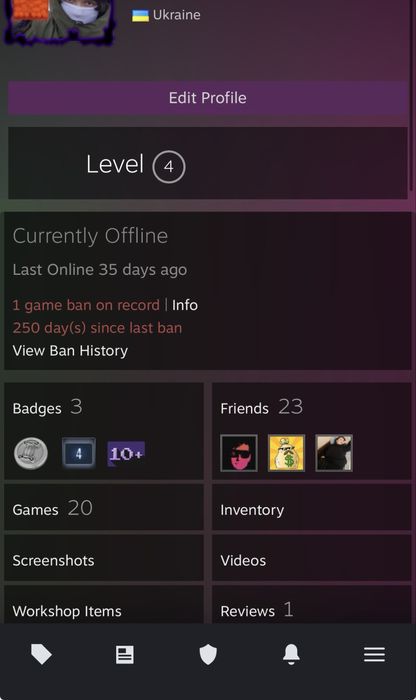Open friend avatar with sunglasses
Screen dimensions: 416x700
pos(239,453)
